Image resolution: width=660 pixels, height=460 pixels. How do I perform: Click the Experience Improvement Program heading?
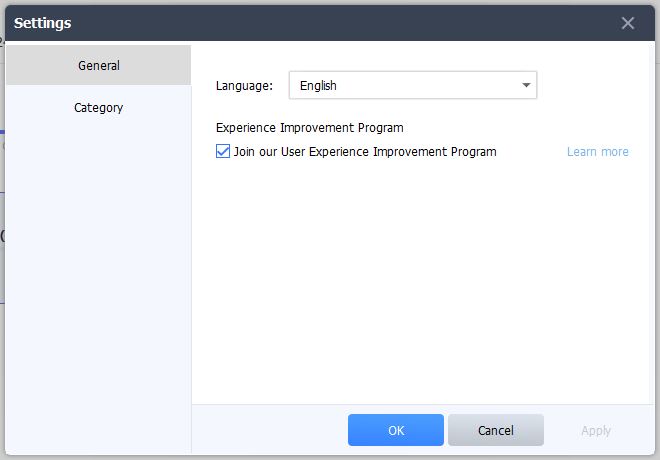coord(309,128)
